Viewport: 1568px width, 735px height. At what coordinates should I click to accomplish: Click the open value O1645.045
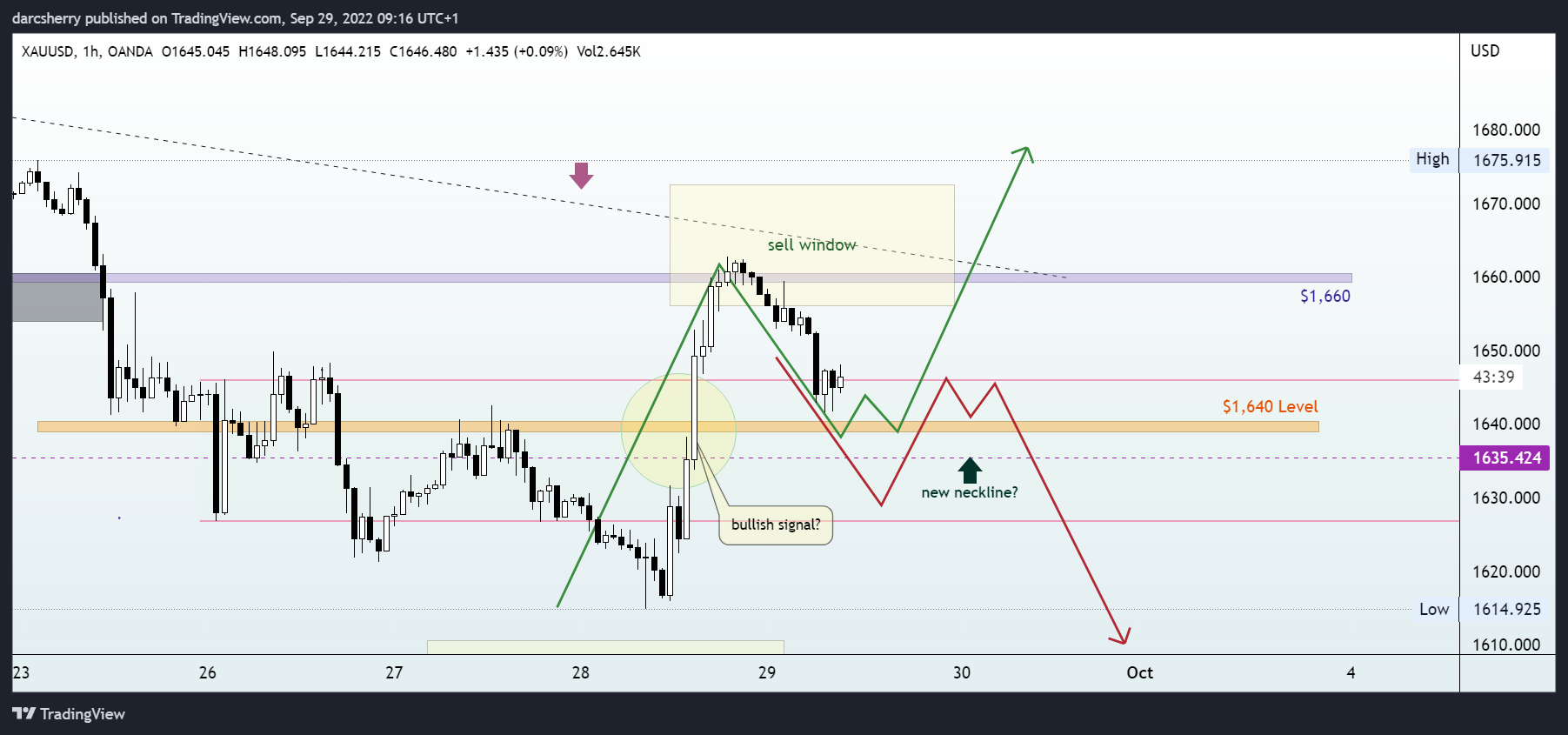click(196, 51)
